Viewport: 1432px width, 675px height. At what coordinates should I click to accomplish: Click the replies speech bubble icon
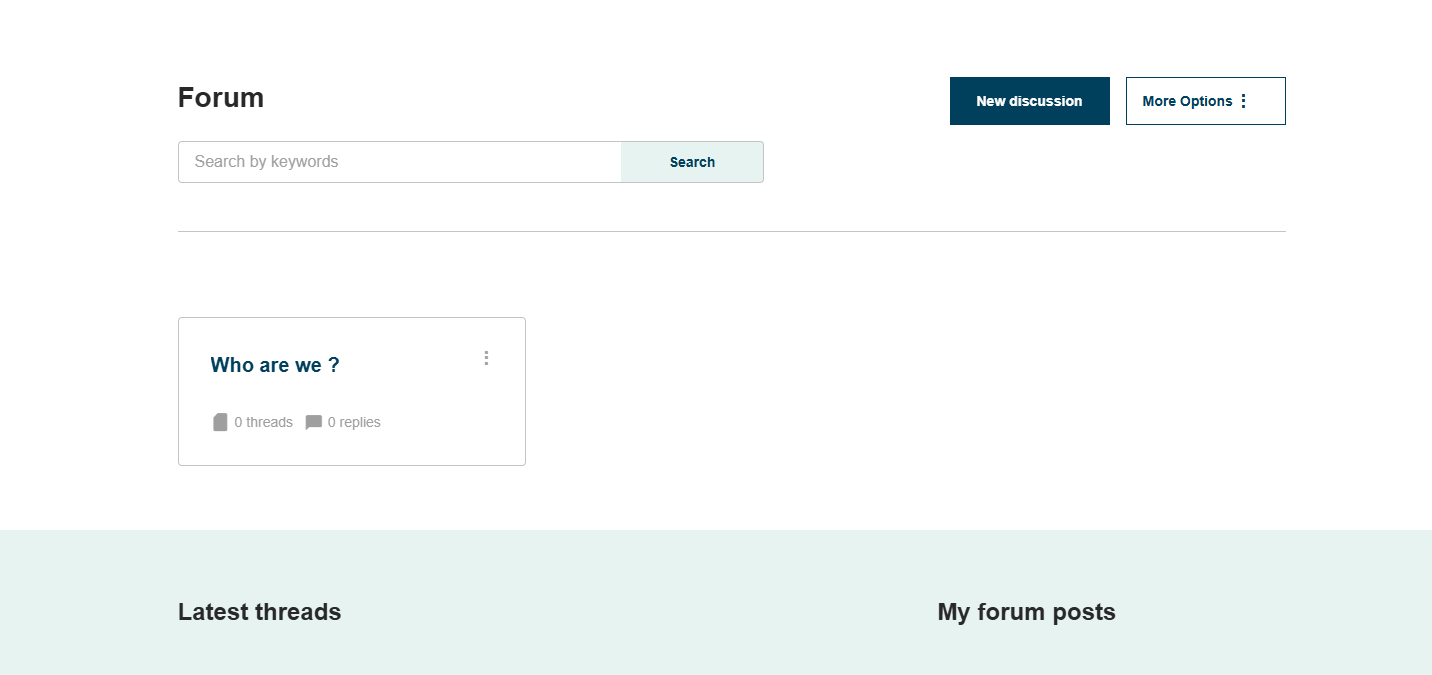click(x=313, y=422)
